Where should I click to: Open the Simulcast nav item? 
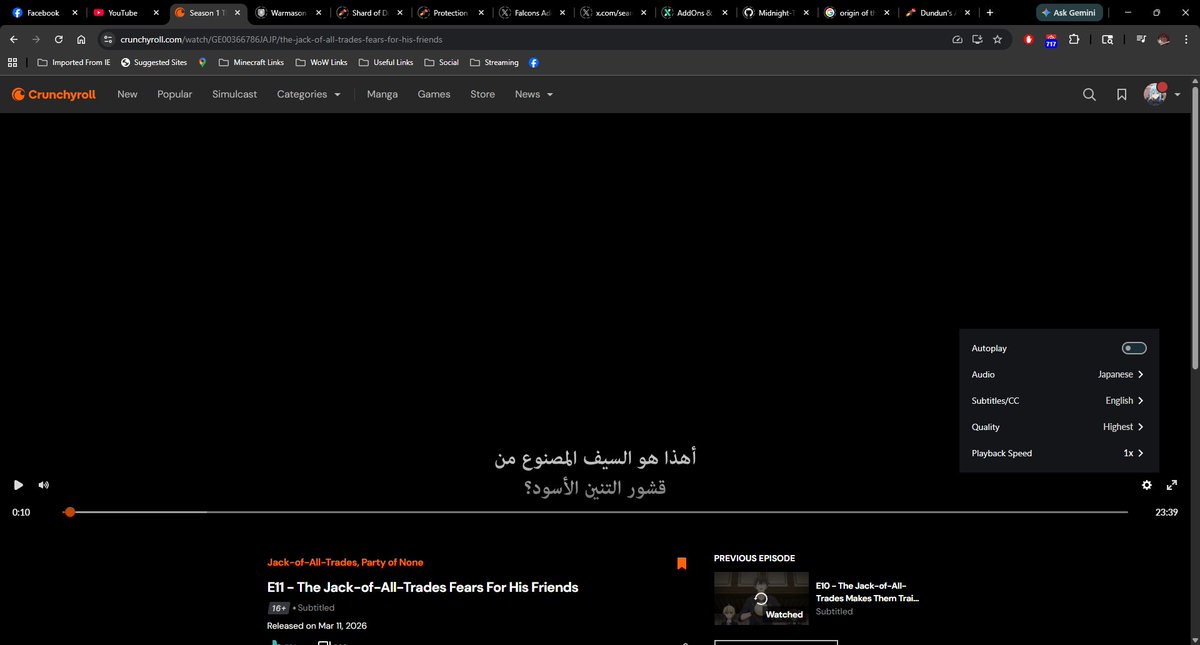[234, 94]
